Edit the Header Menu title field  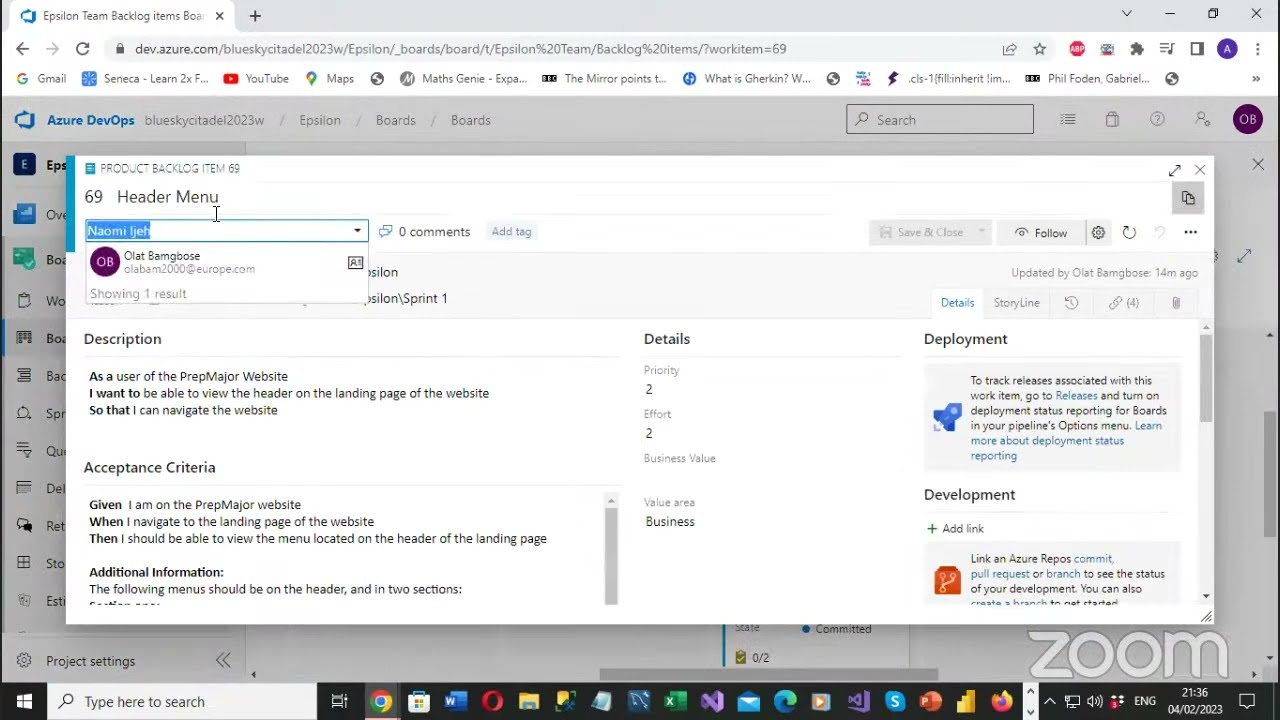point(167,197)
